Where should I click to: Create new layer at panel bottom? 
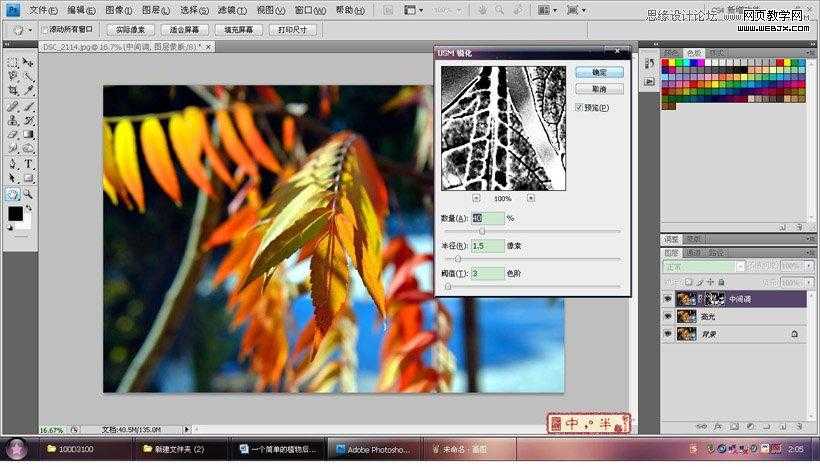coord(783,427)
